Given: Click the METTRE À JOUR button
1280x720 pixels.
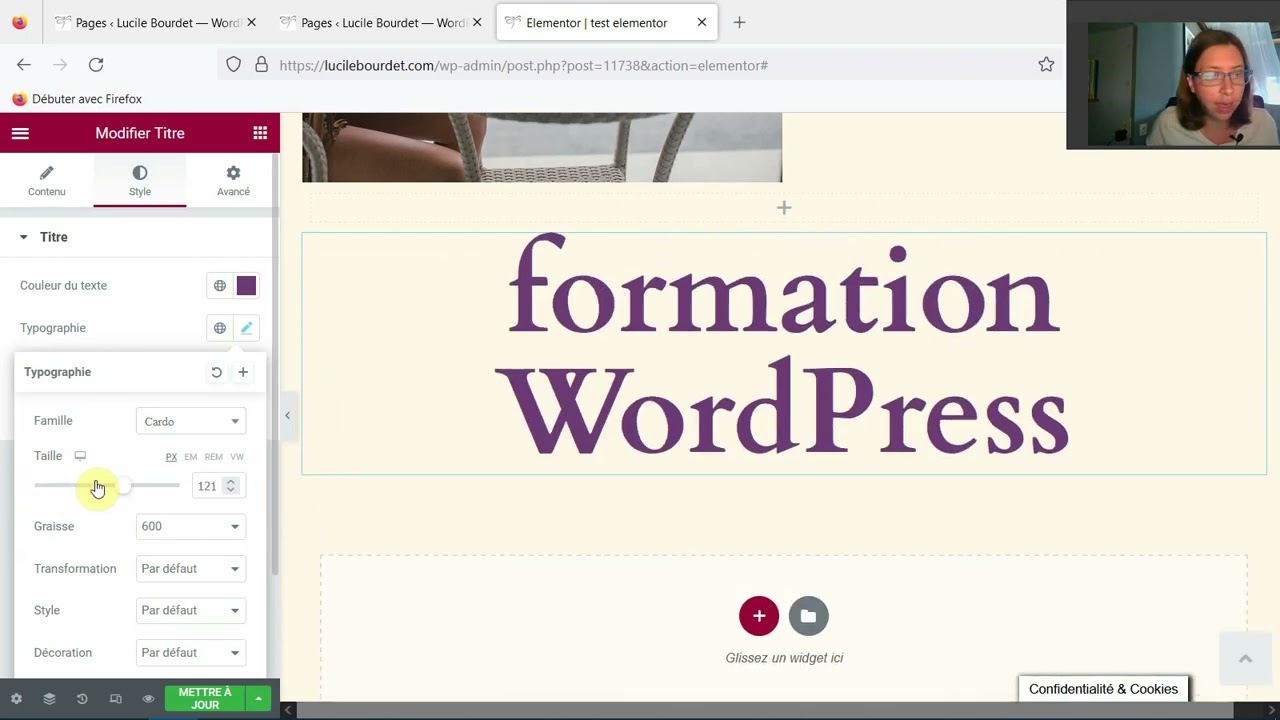Looking at the screenshot, I should point(205,698).
